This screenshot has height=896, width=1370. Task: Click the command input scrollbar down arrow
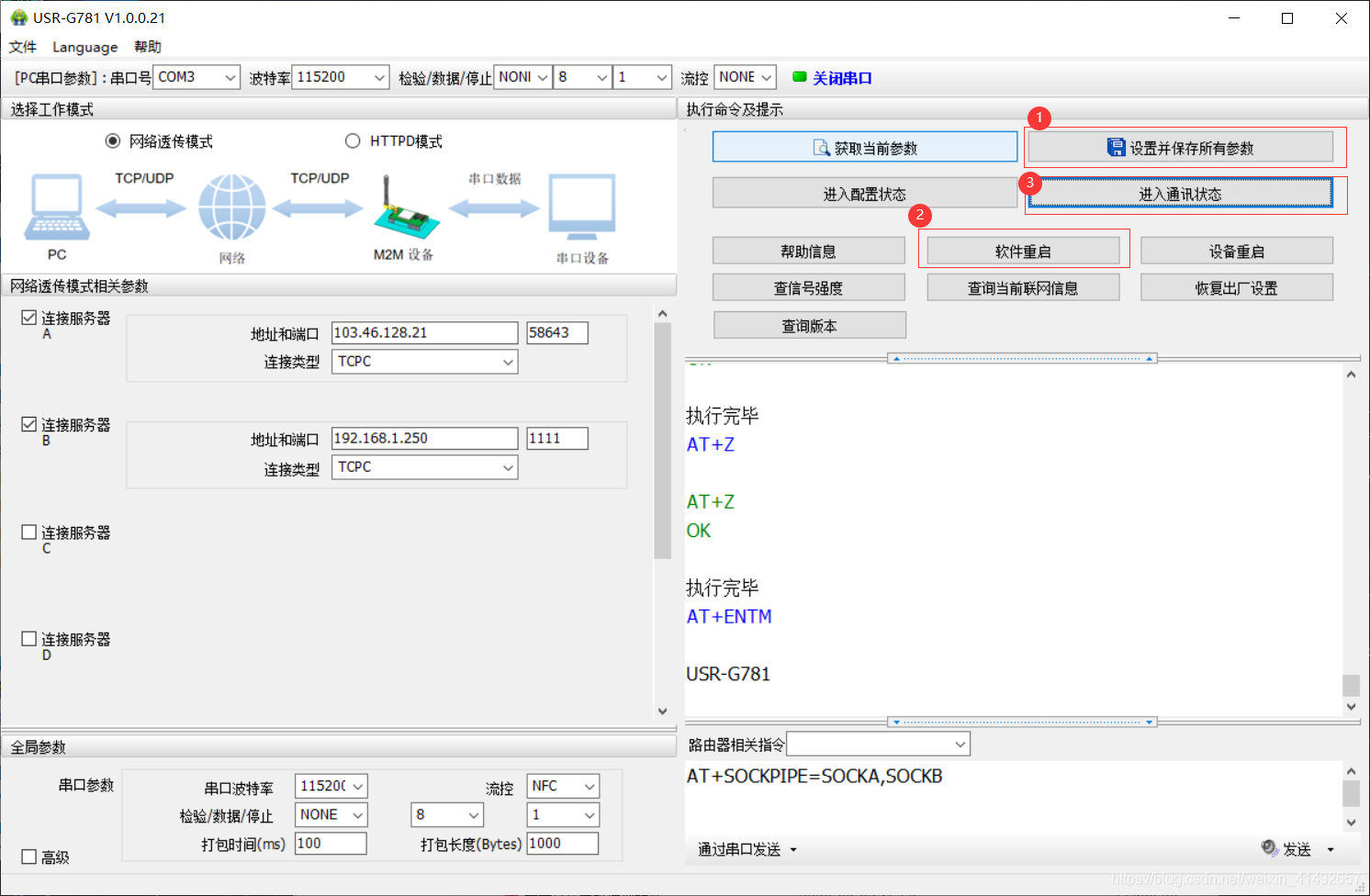[x=1351, y=823]
